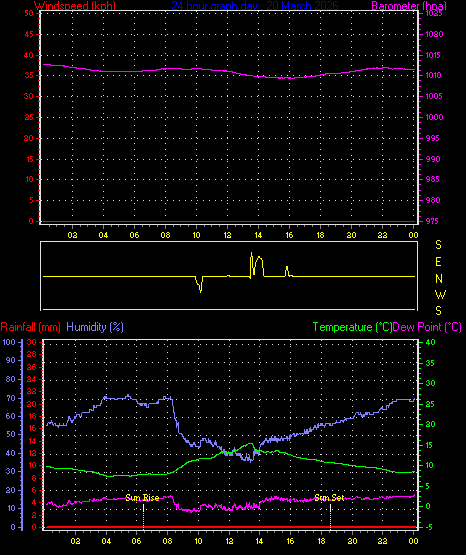Click the 975 value on barometer axis
466x555 pixels.
pos(432,221)
